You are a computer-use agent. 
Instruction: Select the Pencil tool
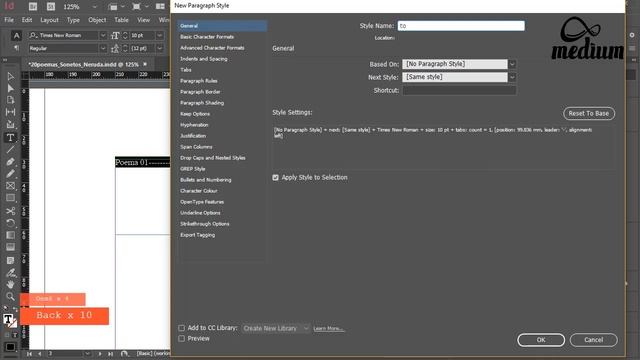[11, 174]
